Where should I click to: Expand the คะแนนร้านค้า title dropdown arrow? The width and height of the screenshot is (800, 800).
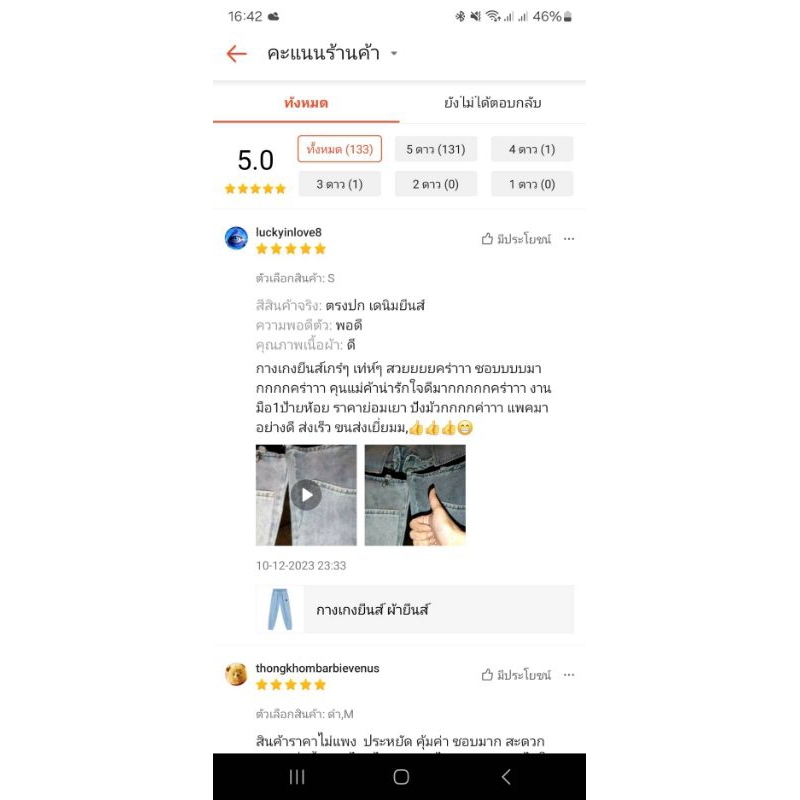394,53
